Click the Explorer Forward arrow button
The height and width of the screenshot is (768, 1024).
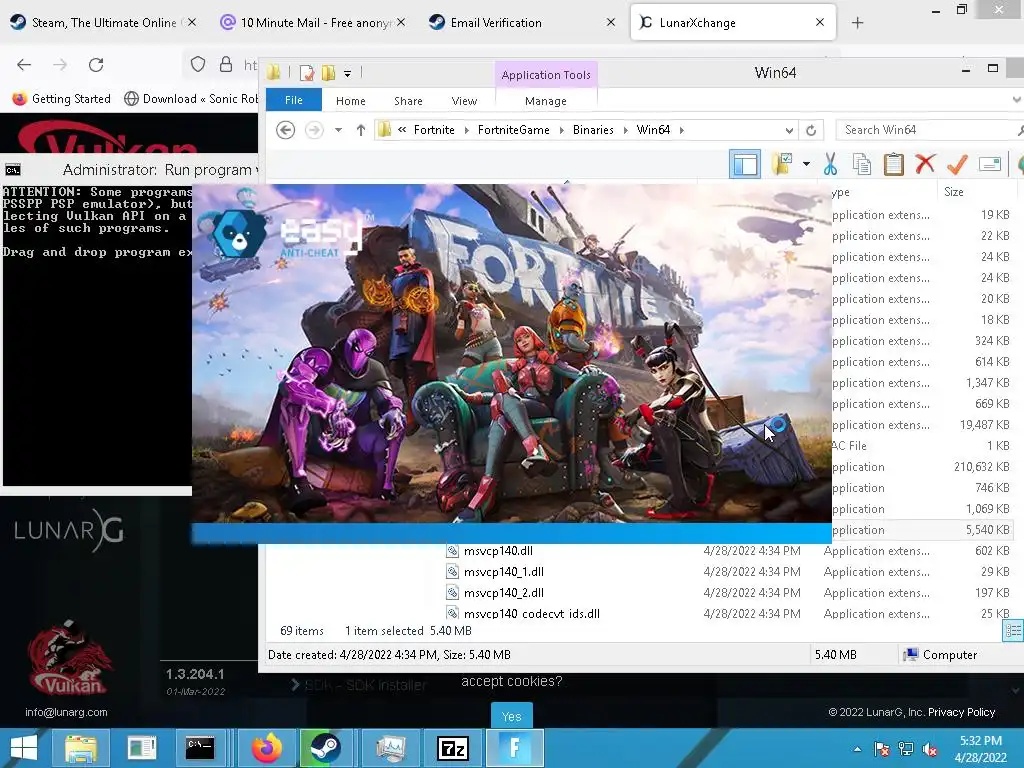click(x=314, y=130)
